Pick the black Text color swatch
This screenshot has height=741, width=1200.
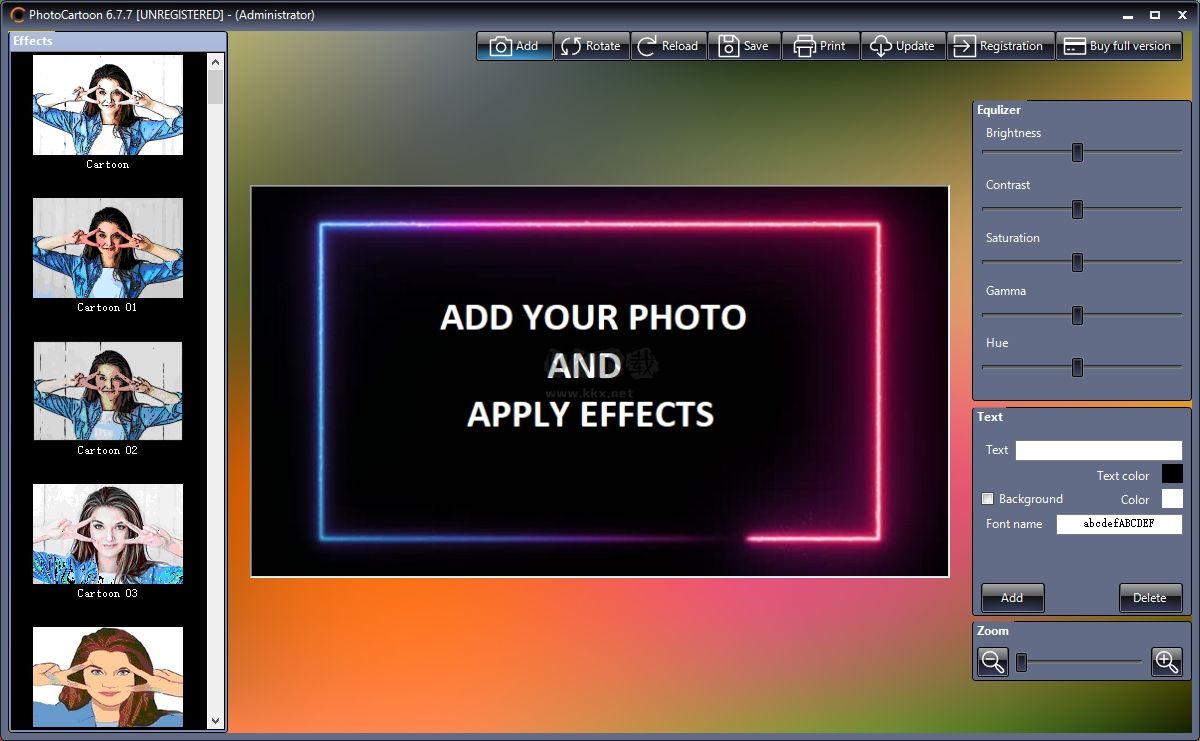point(1171,475)
